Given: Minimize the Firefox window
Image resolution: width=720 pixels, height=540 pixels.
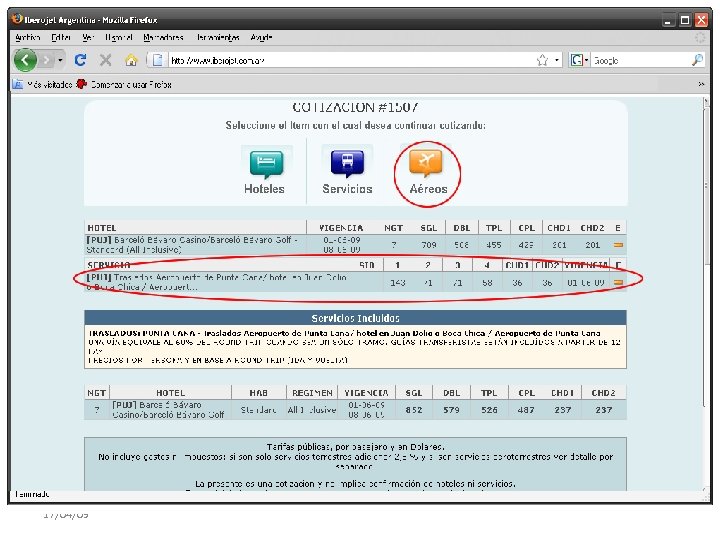Looking at the screenshot, I should (x=669, y=20).
